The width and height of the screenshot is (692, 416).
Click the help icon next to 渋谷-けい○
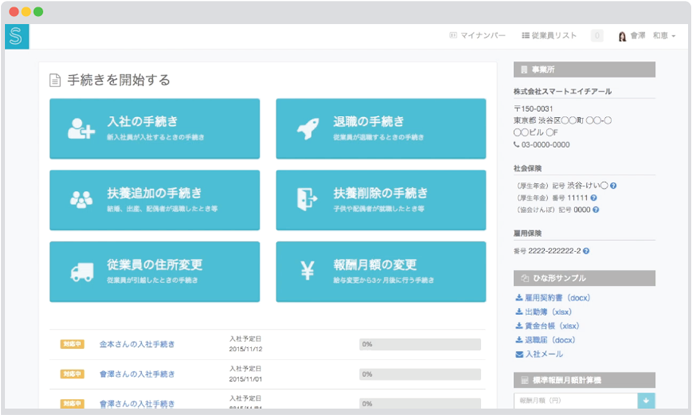(613, 186)
